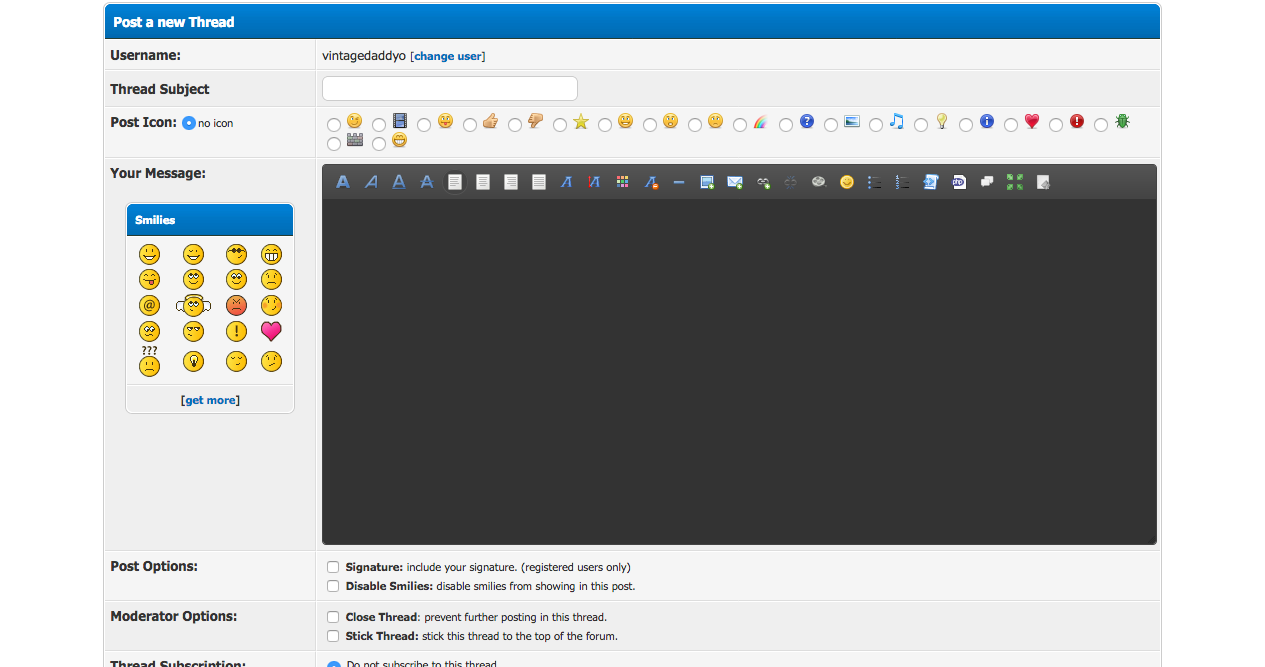The image size is (1265, 667).
Task: Insert an image using the toolbar icon
Action: coord(707,182)
